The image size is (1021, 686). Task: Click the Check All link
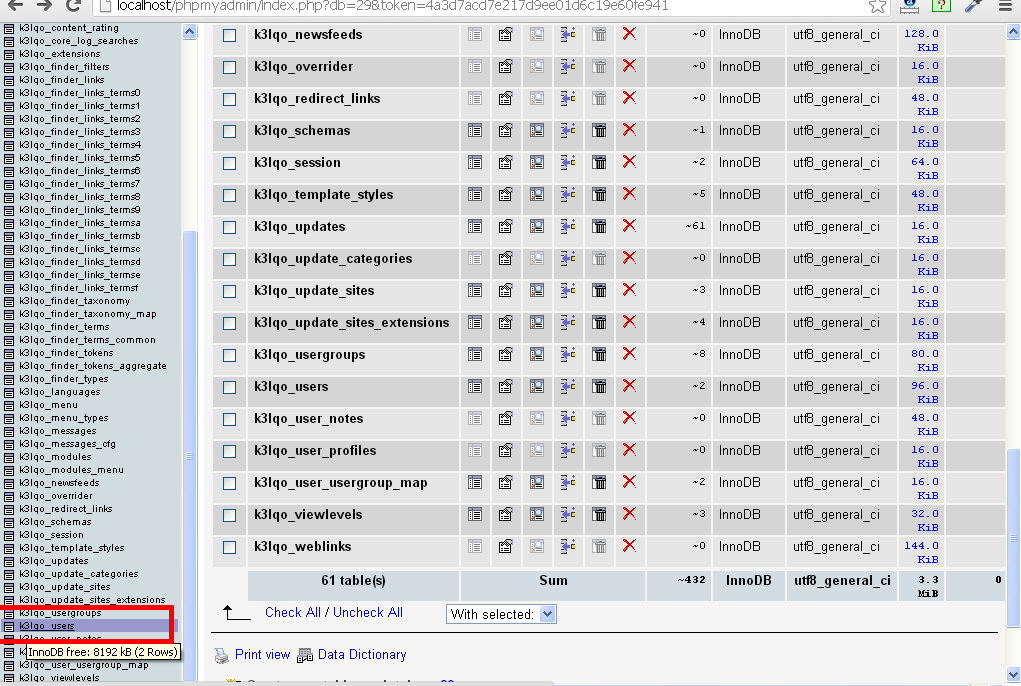pyautogui.click(x=293, y=612)
